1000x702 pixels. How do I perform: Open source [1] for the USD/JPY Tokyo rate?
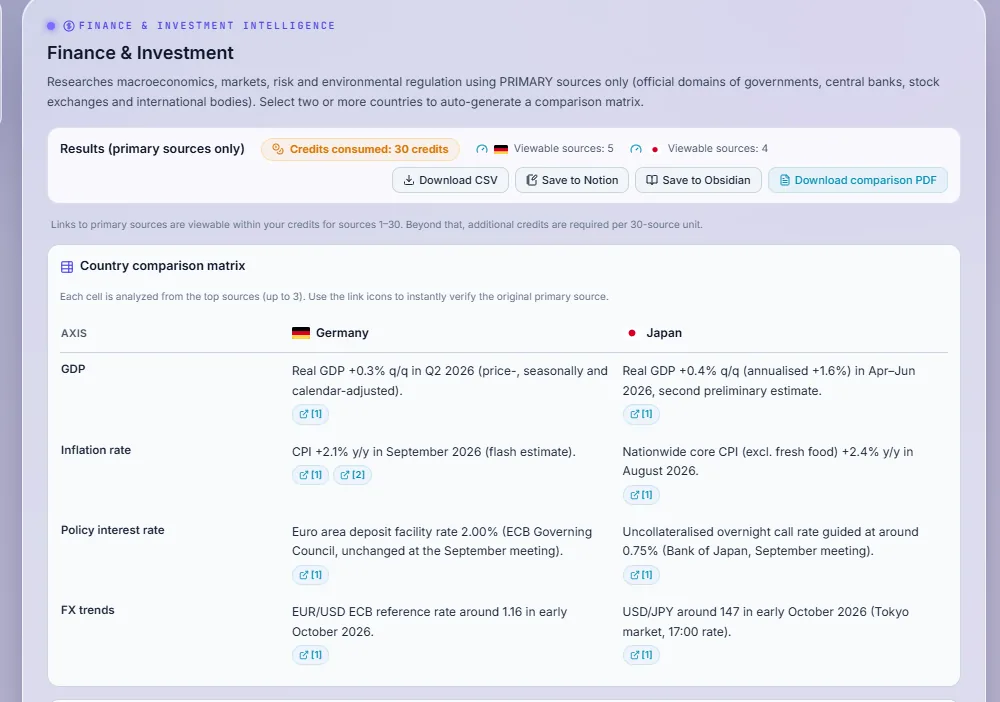(641, 655)
